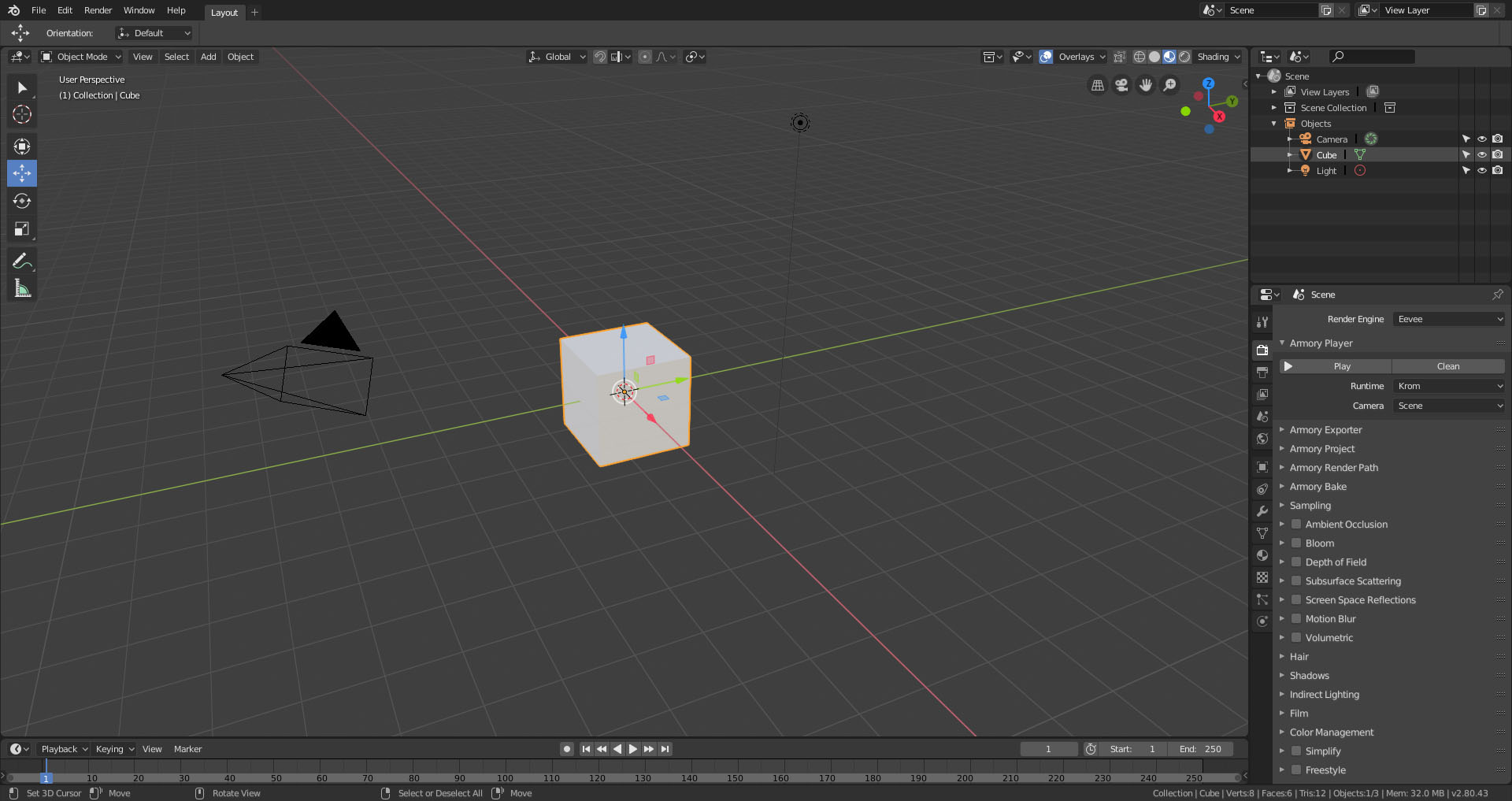This screenshot has width=1512, height=801.
Task: Click the zoom view magnifier icon
Action: (x=1170, y=85)
